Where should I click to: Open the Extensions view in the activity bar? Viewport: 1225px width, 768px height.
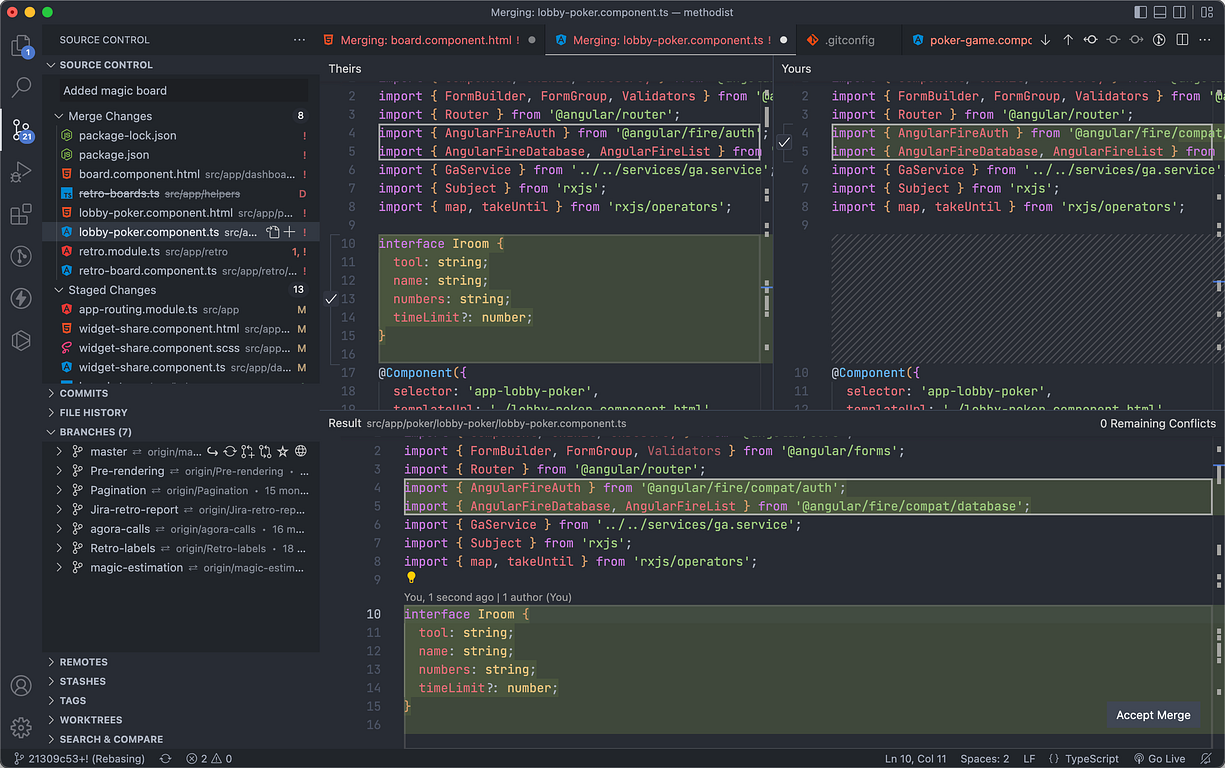21,214
